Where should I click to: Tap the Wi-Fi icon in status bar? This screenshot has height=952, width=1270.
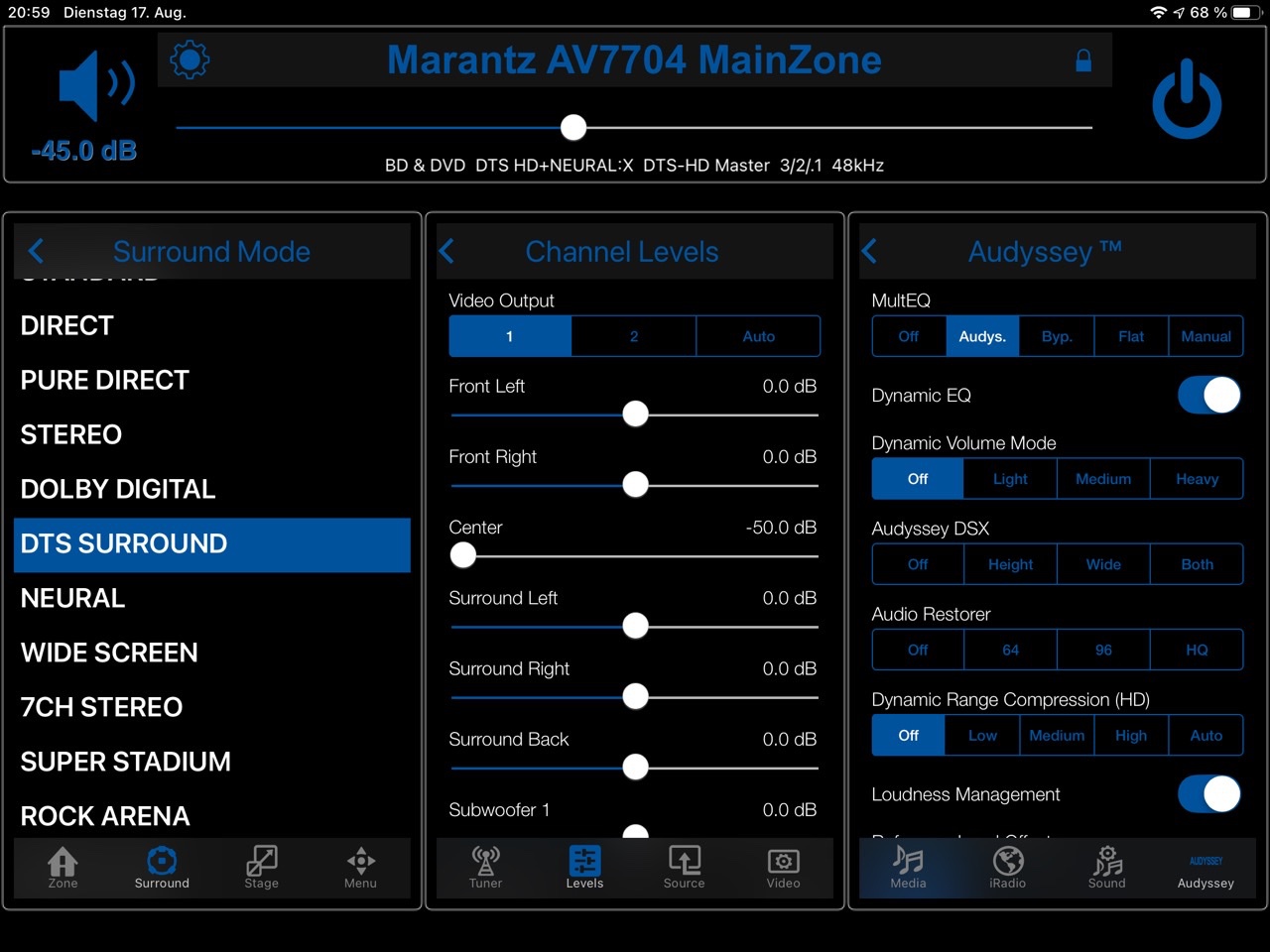[1158, 13]
